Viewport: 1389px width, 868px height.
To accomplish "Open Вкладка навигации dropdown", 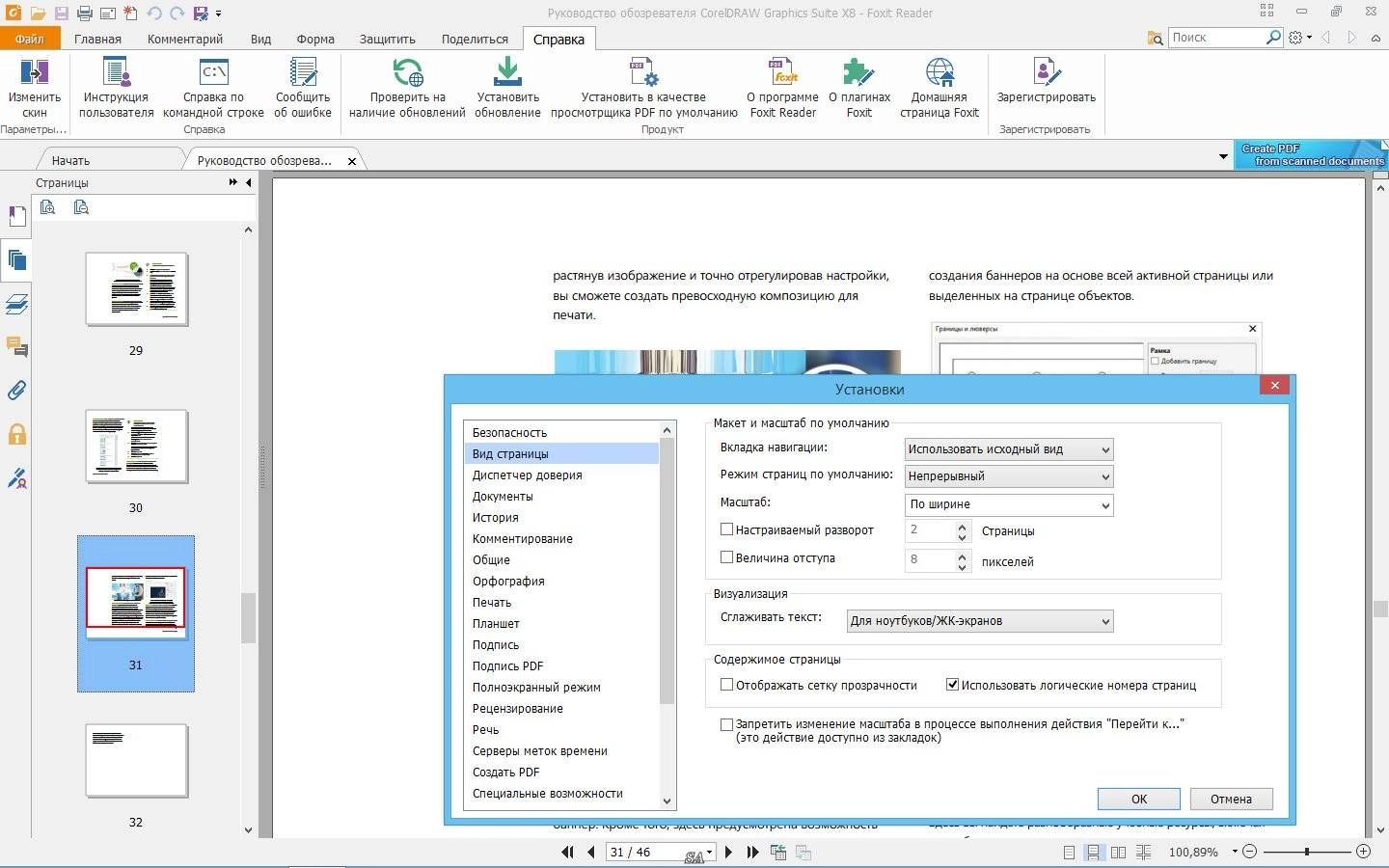I will pos(1009,449).
